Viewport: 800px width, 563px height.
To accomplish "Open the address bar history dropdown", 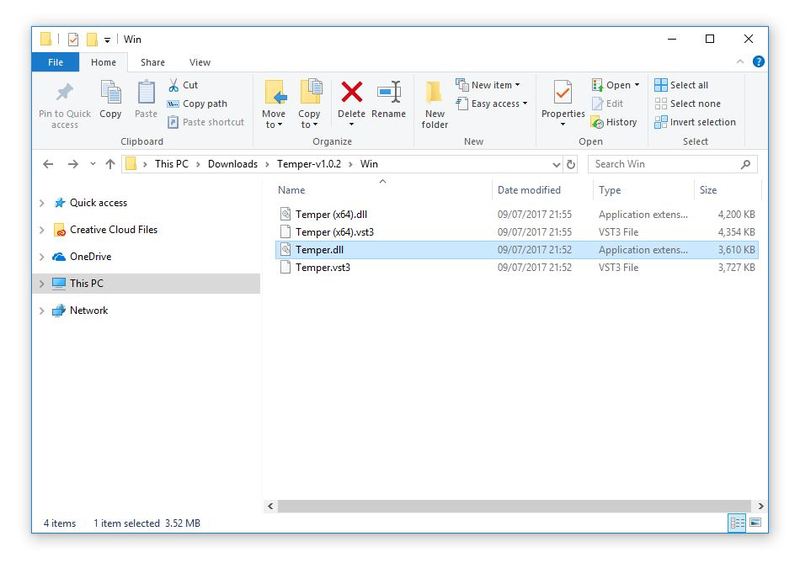I will (556, 164).
